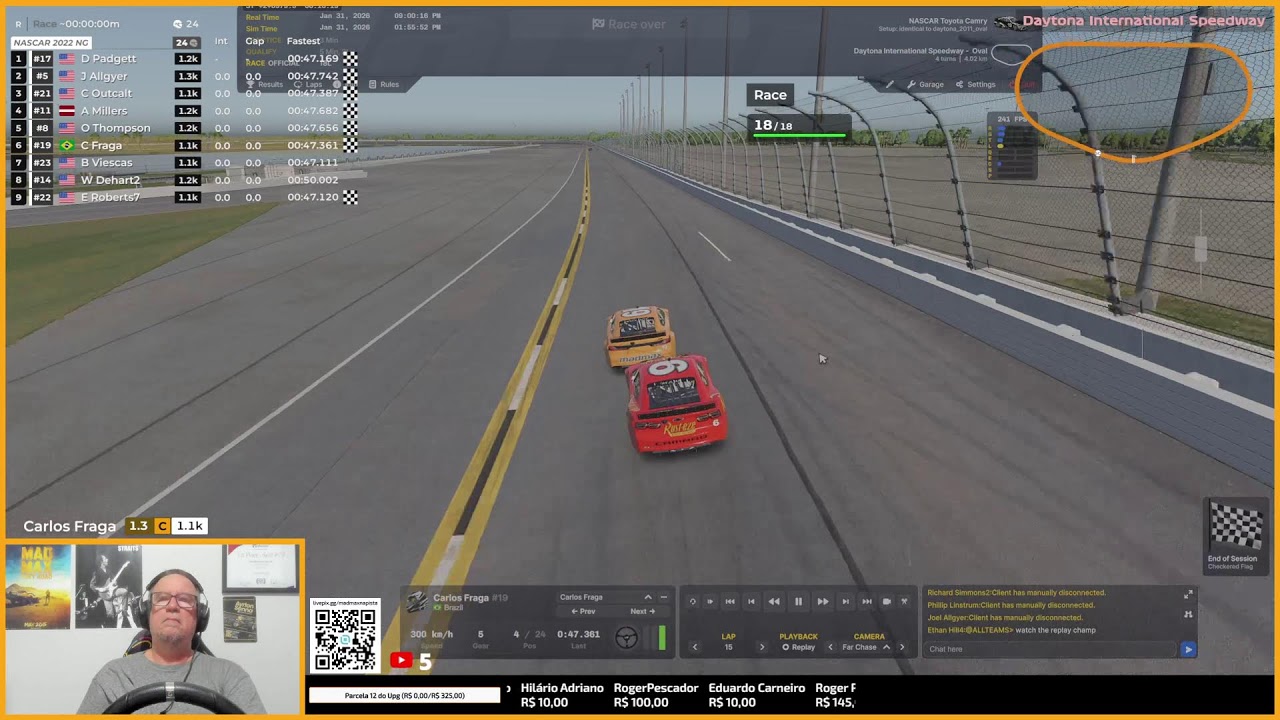
Task: Switch to next camera with right arrow
Action: click(901, 647)
